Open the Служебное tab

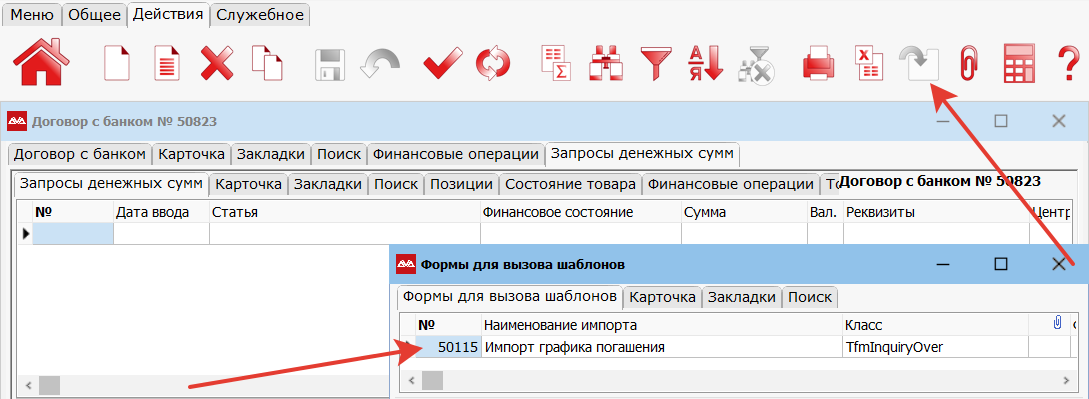260,15
